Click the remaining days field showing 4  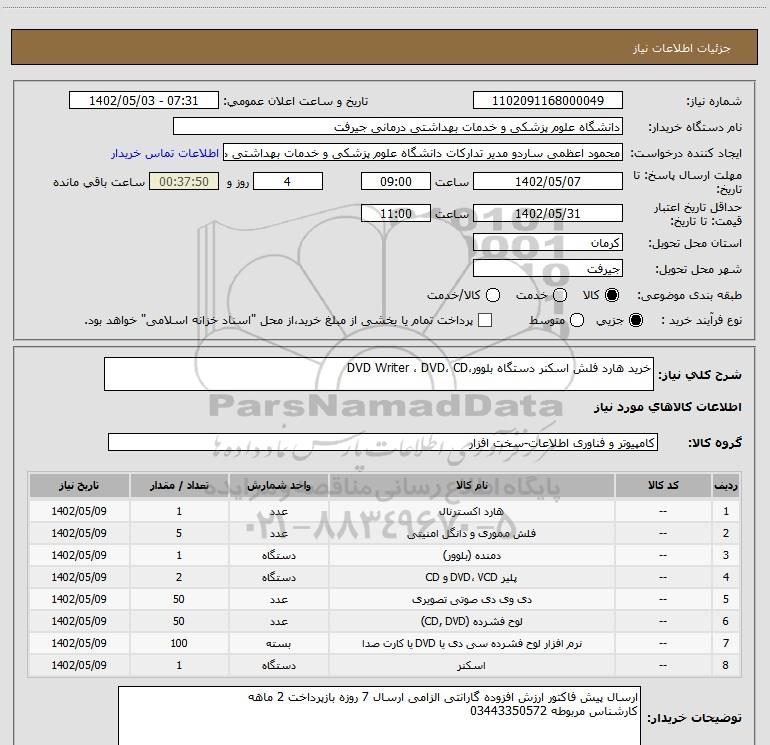(287, 181)
